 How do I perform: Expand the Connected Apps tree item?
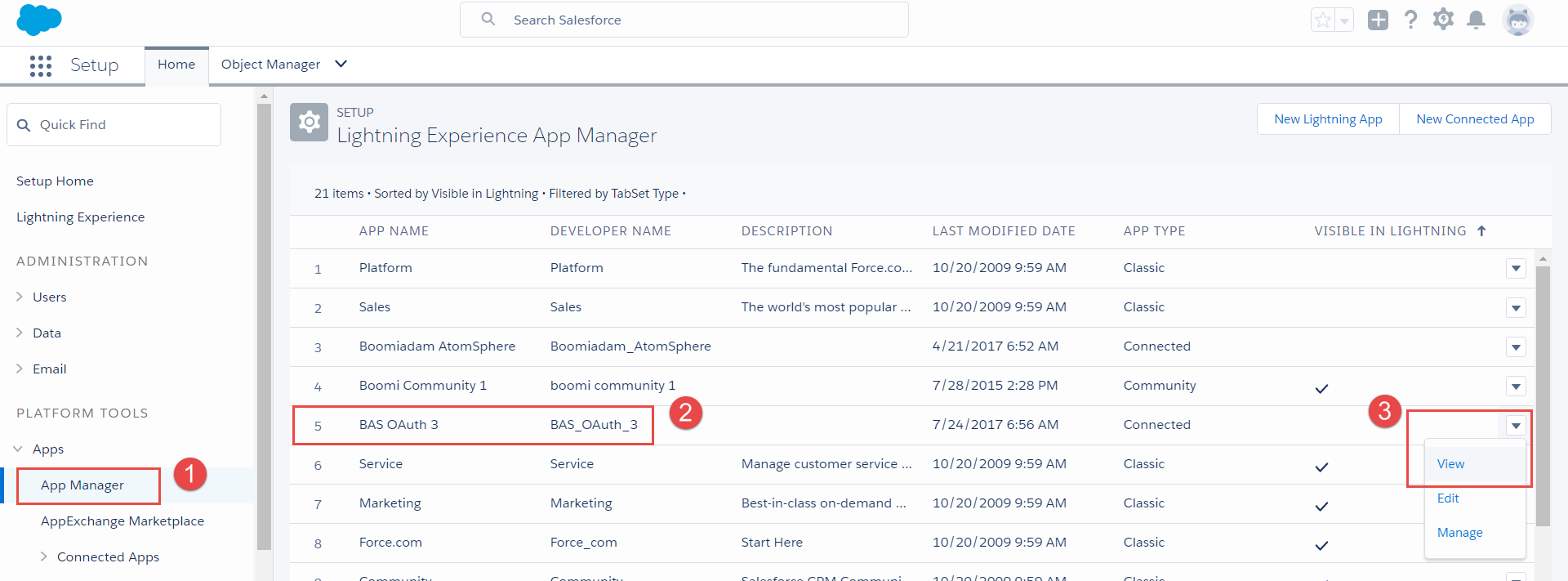pyautogui.click(x=44, y=556)
